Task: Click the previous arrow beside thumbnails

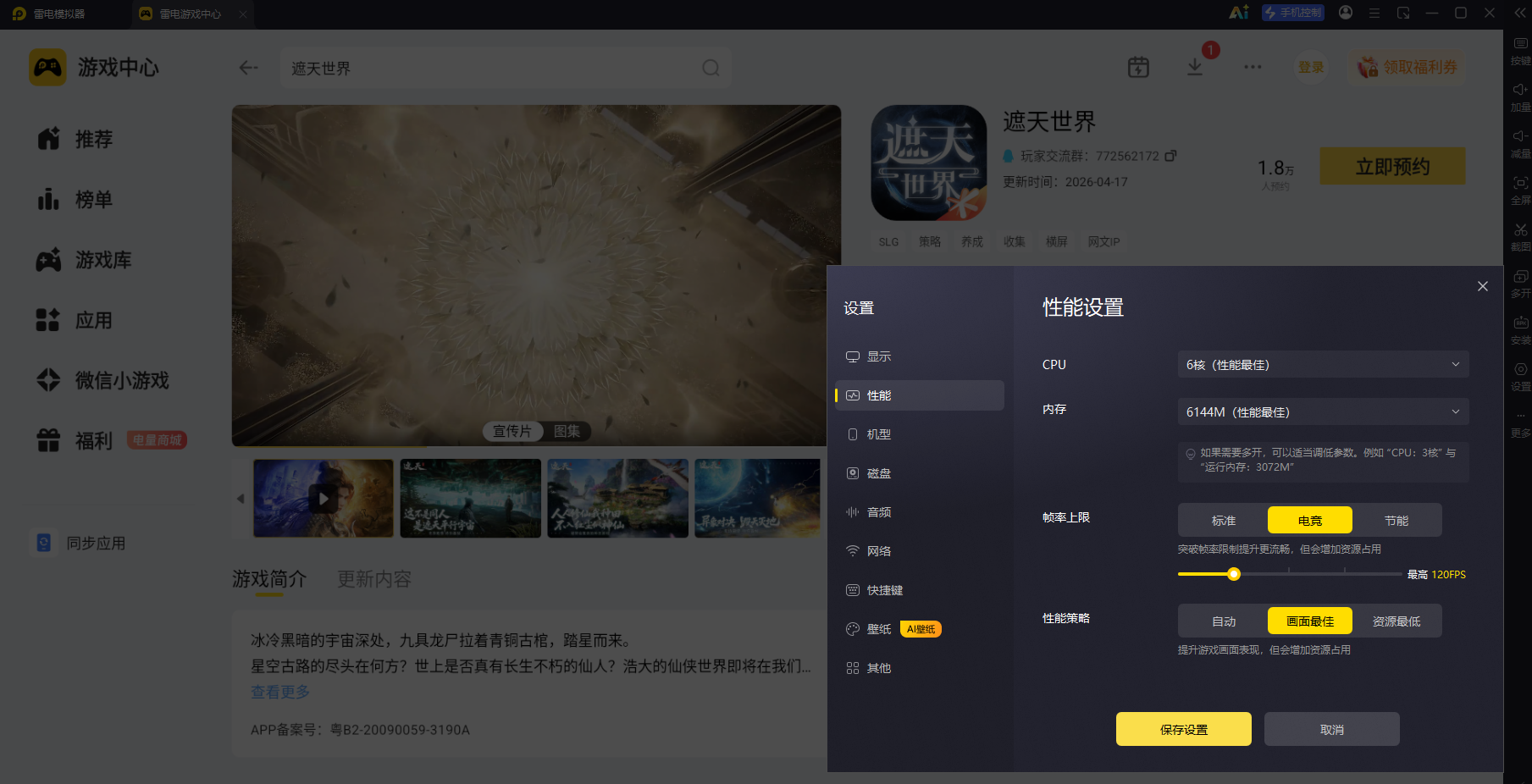Action: pos(241,499)
